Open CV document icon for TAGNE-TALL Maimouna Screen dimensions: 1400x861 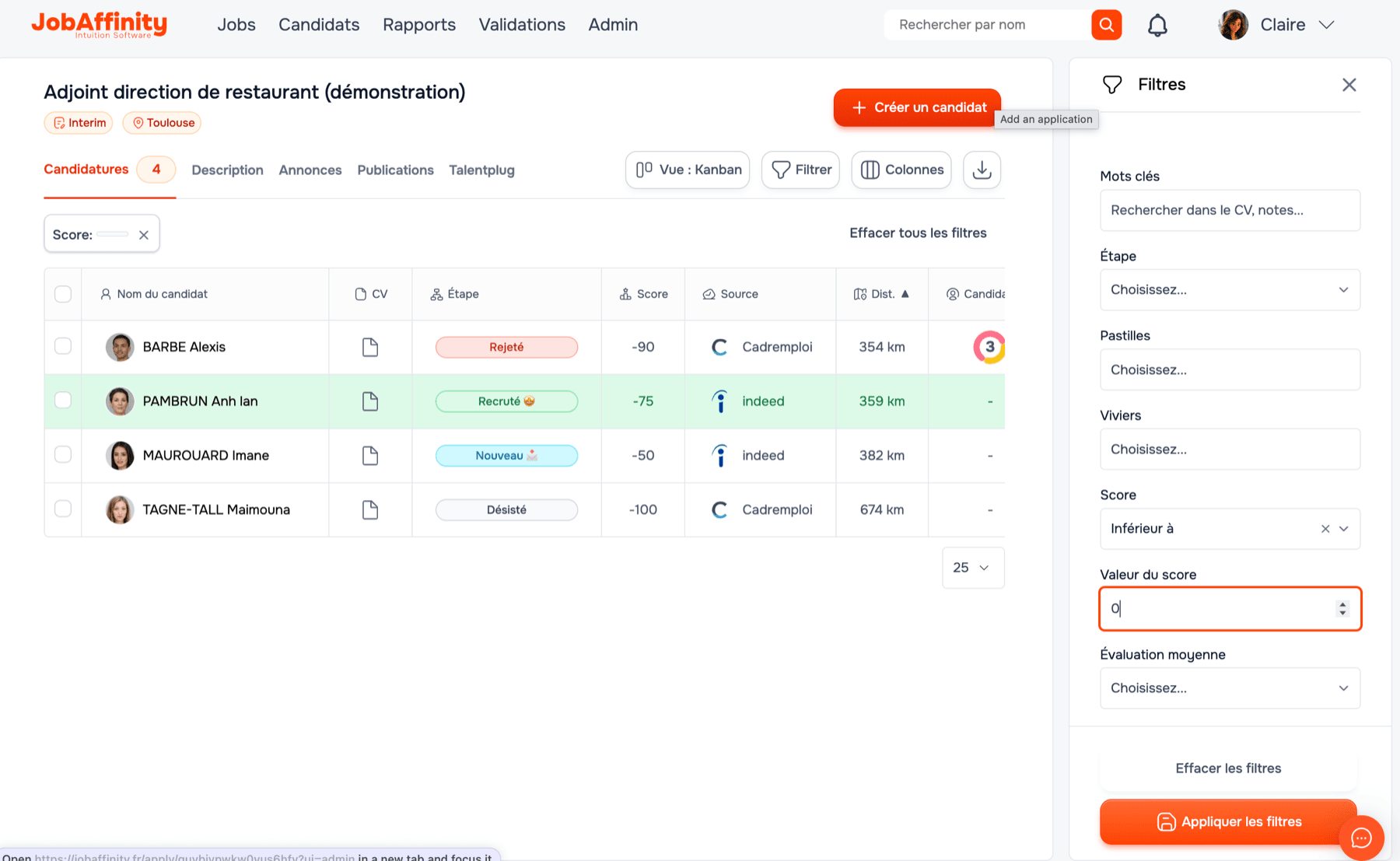pos(370,510)
